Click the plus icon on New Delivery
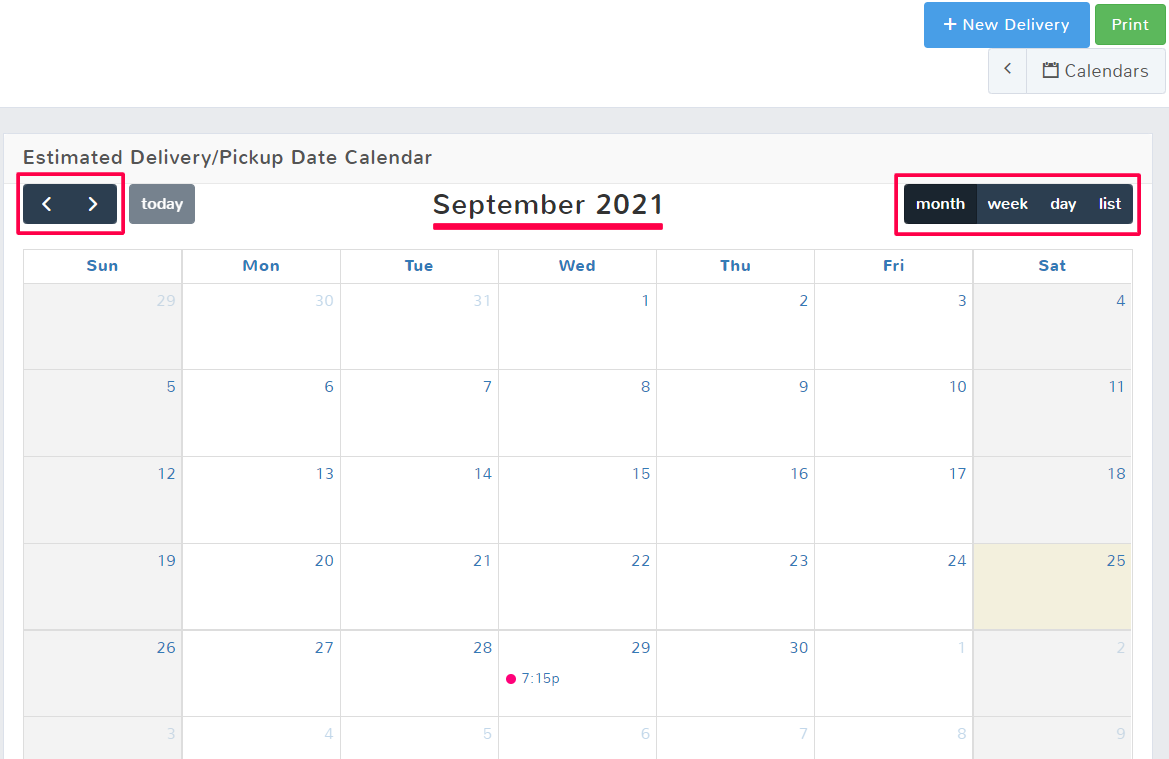This screenshot has width=1169, height=759. [950, 24]
